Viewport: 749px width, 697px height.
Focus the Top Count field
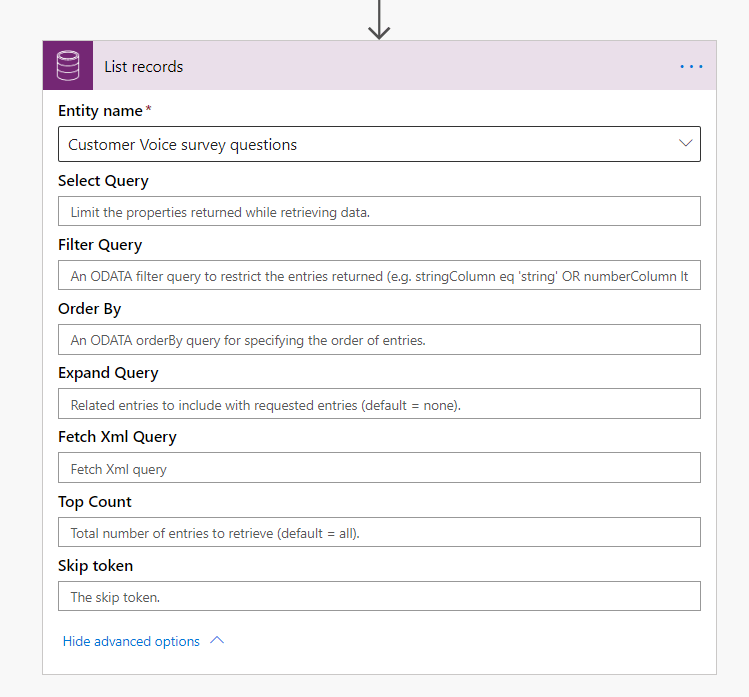tap(379, 532)
